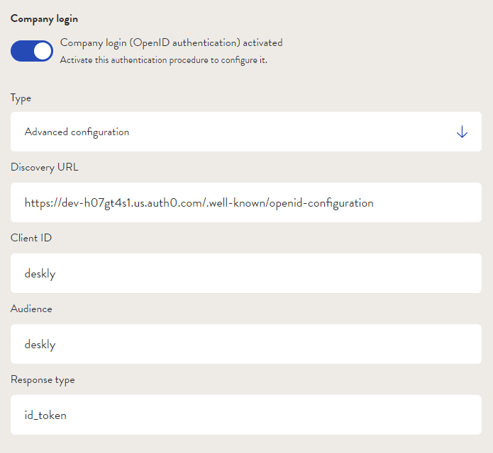Click the Type field label
Viewport: 493px width, 453px height.
(21, 98)
